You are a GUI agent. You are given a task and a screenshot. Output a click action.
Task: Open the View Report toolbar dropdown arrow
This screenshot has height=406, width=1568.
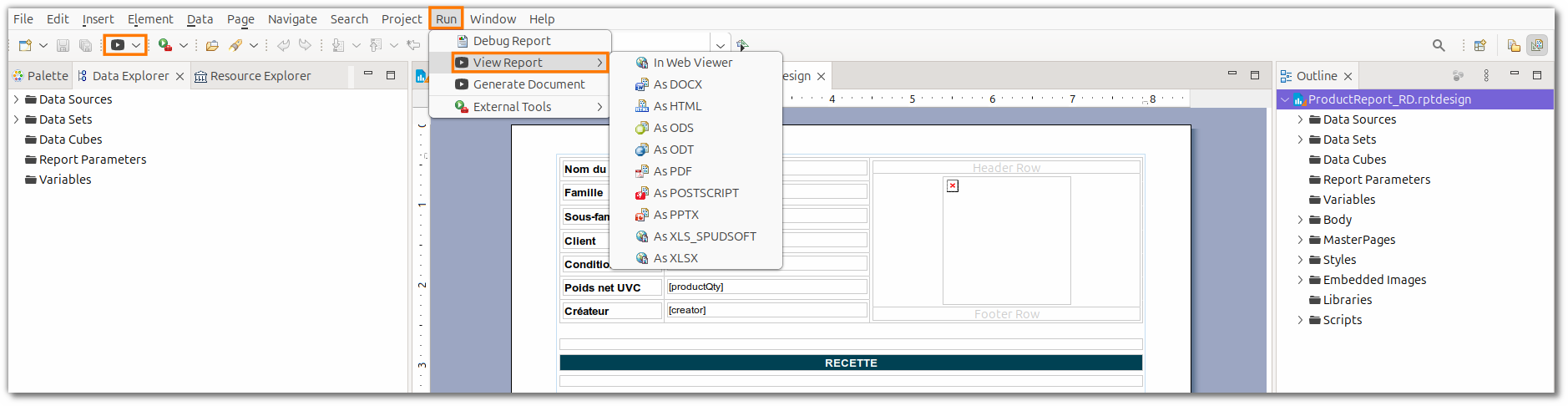coord(136,45)
